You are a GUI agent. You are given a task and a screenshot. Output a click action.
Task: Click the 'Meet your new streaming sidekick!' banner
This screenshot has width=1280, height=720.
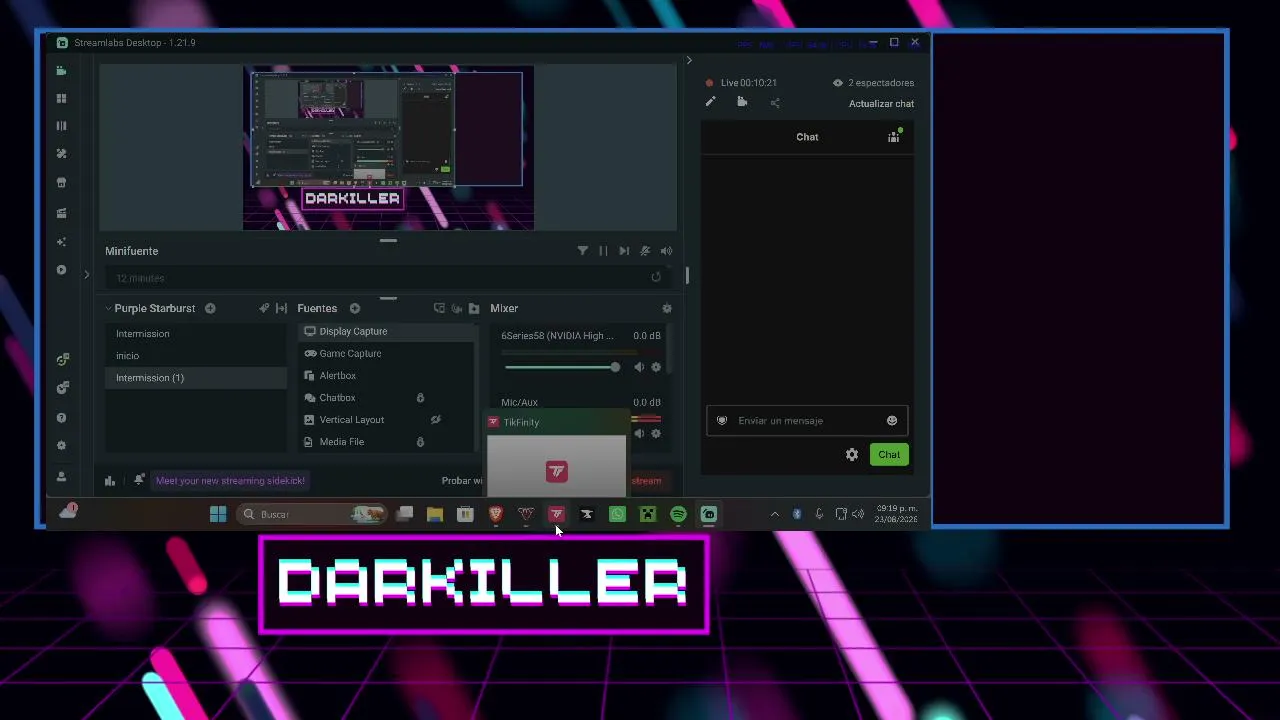230,481
